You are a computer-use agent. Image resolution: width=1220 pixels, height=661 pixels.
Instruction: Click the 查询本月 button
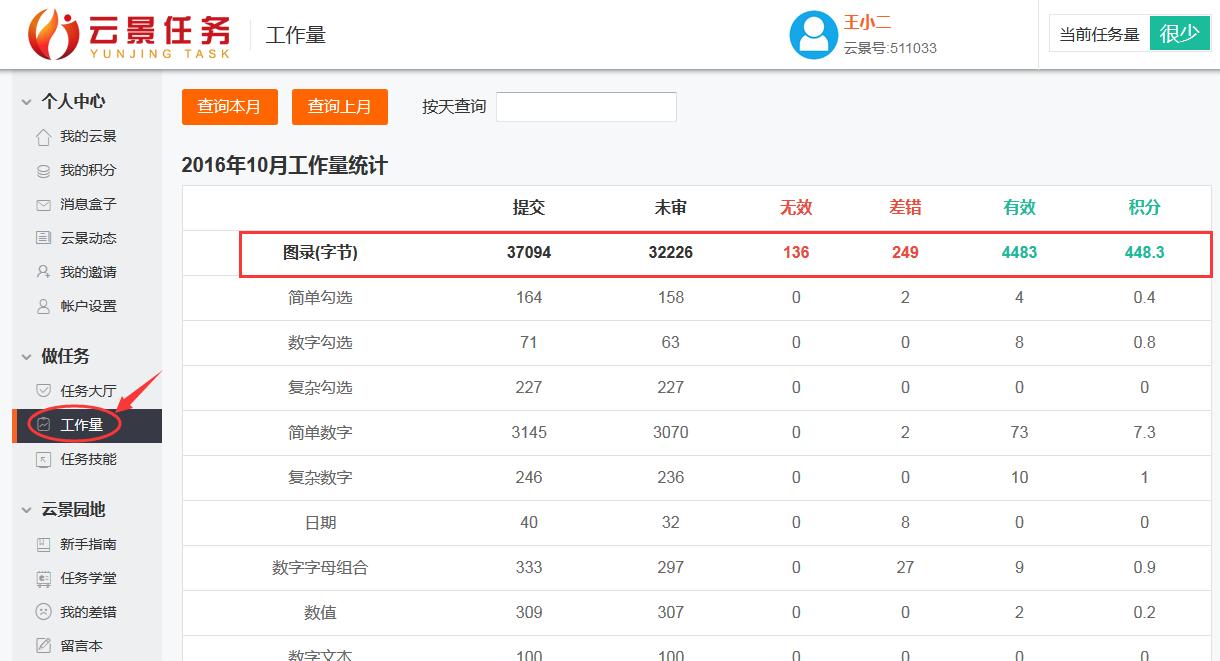(x=229, y=107)
